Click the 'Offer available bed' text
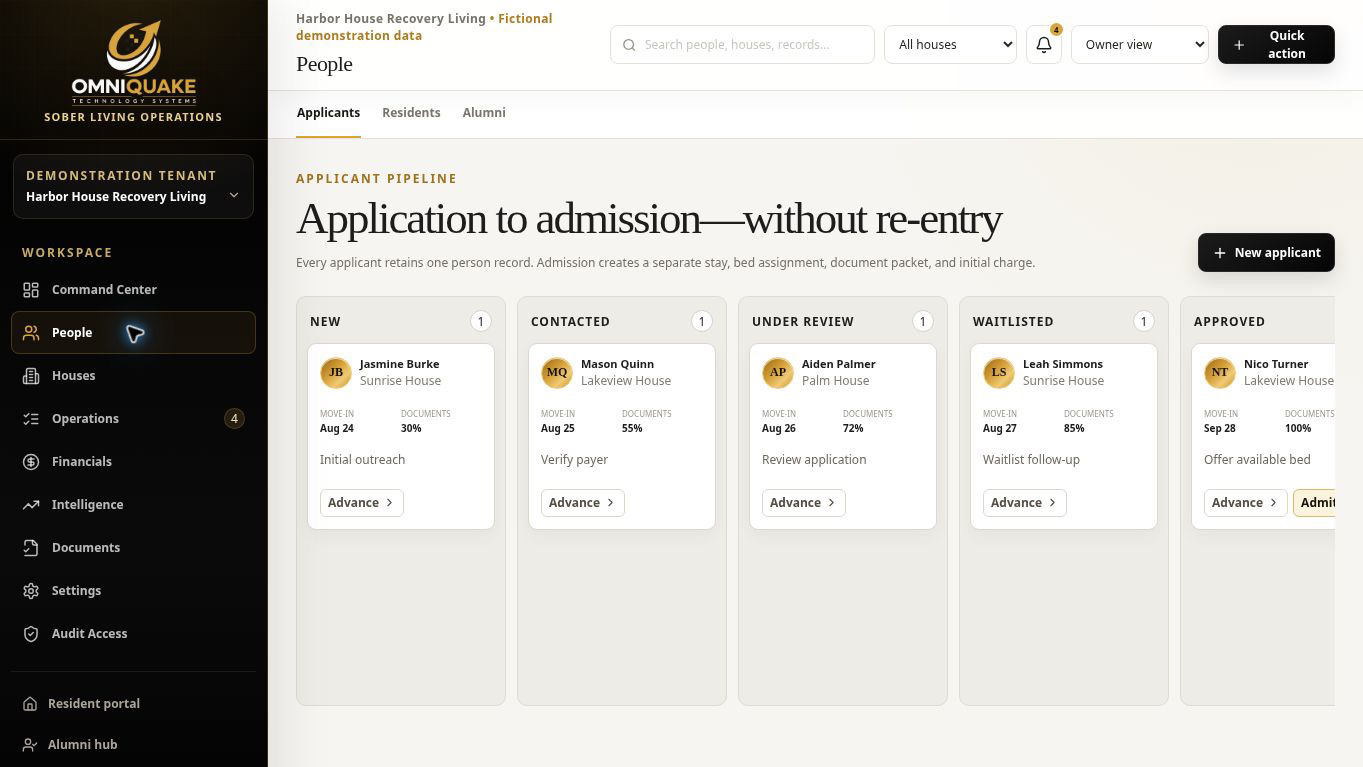The height and width of the screenshot is (767, 1363). tap(1257, 459)
